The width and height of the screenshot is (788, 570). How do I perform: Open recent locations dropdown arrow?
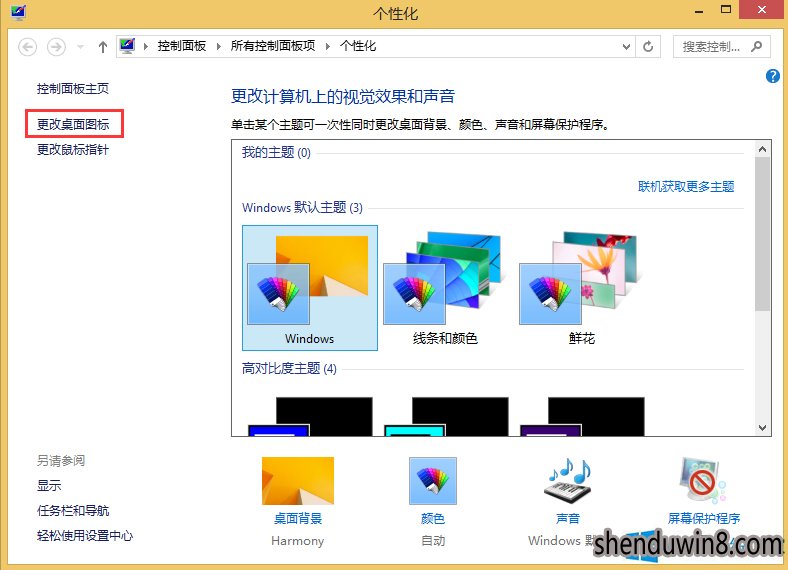[x=80, y=47]
